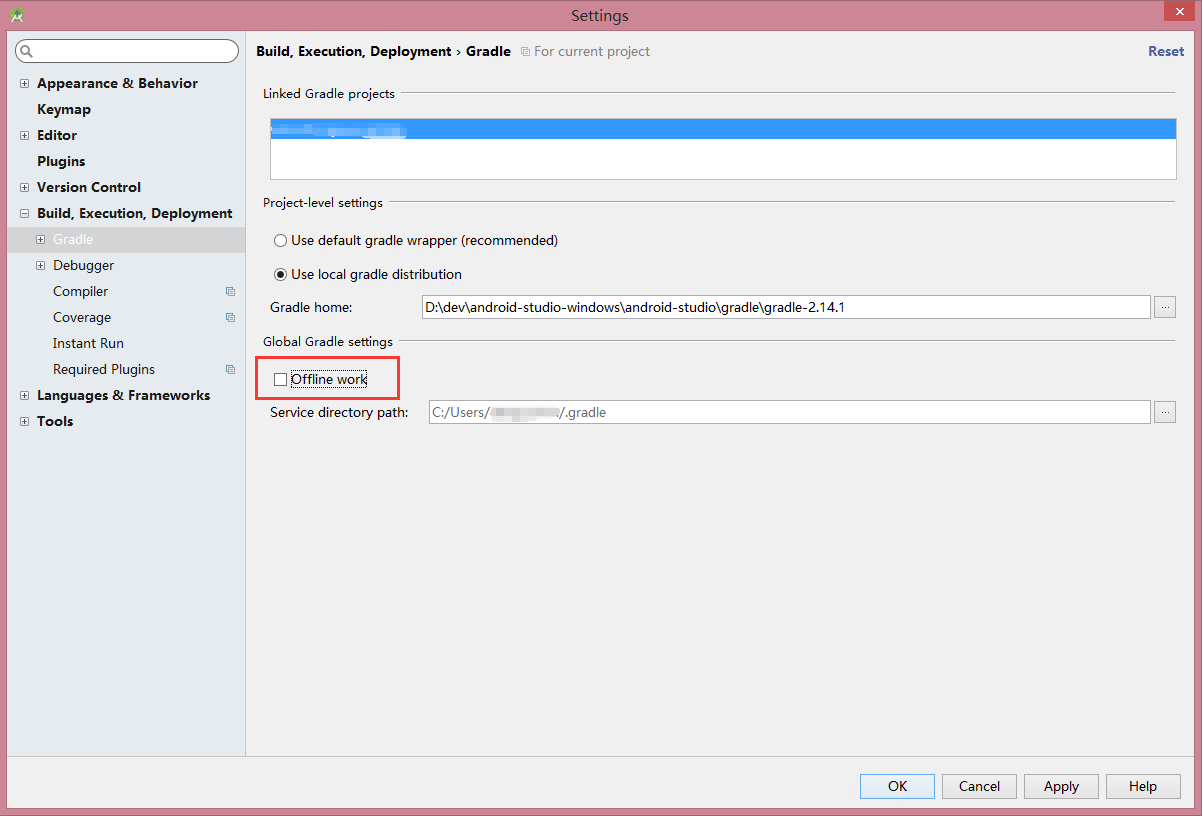The height and width of the screenshot is (816, 1202).
Task: Click the project-level icon beside Compiler
Action: point(230,292)
